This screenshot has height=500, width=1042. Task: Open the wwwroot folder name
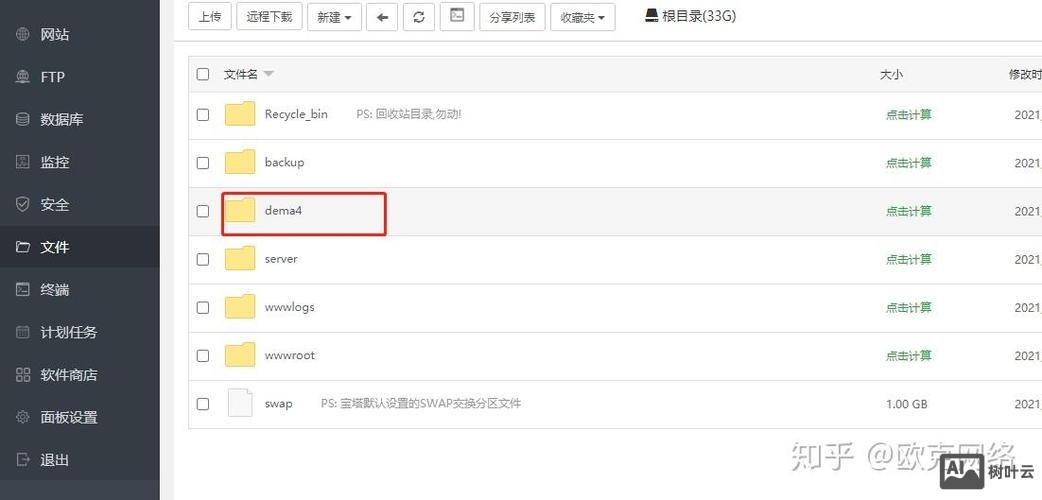pyautogui.click(x=290, y=355)
